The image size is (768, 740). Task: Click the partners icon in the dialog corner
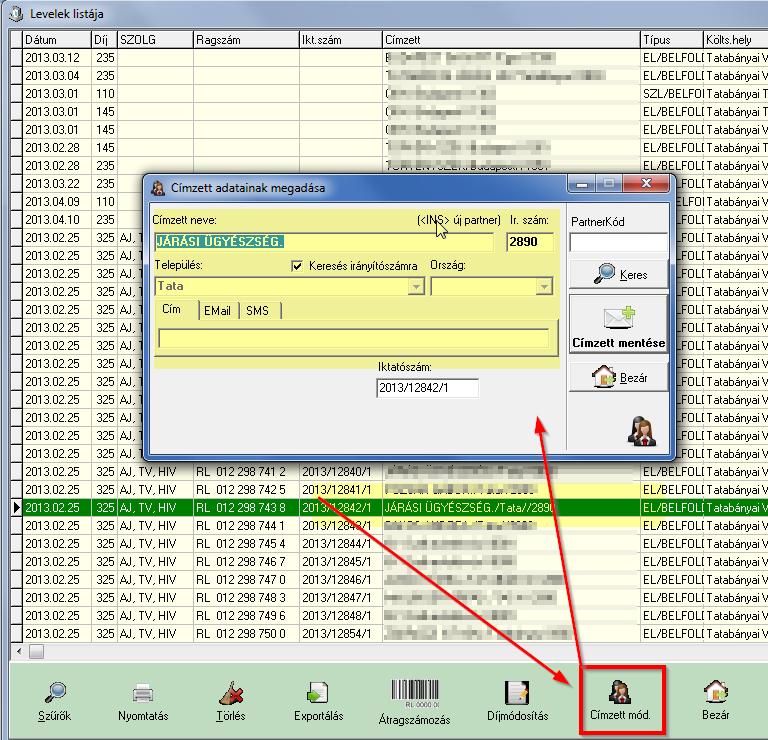tap(642, 431)
